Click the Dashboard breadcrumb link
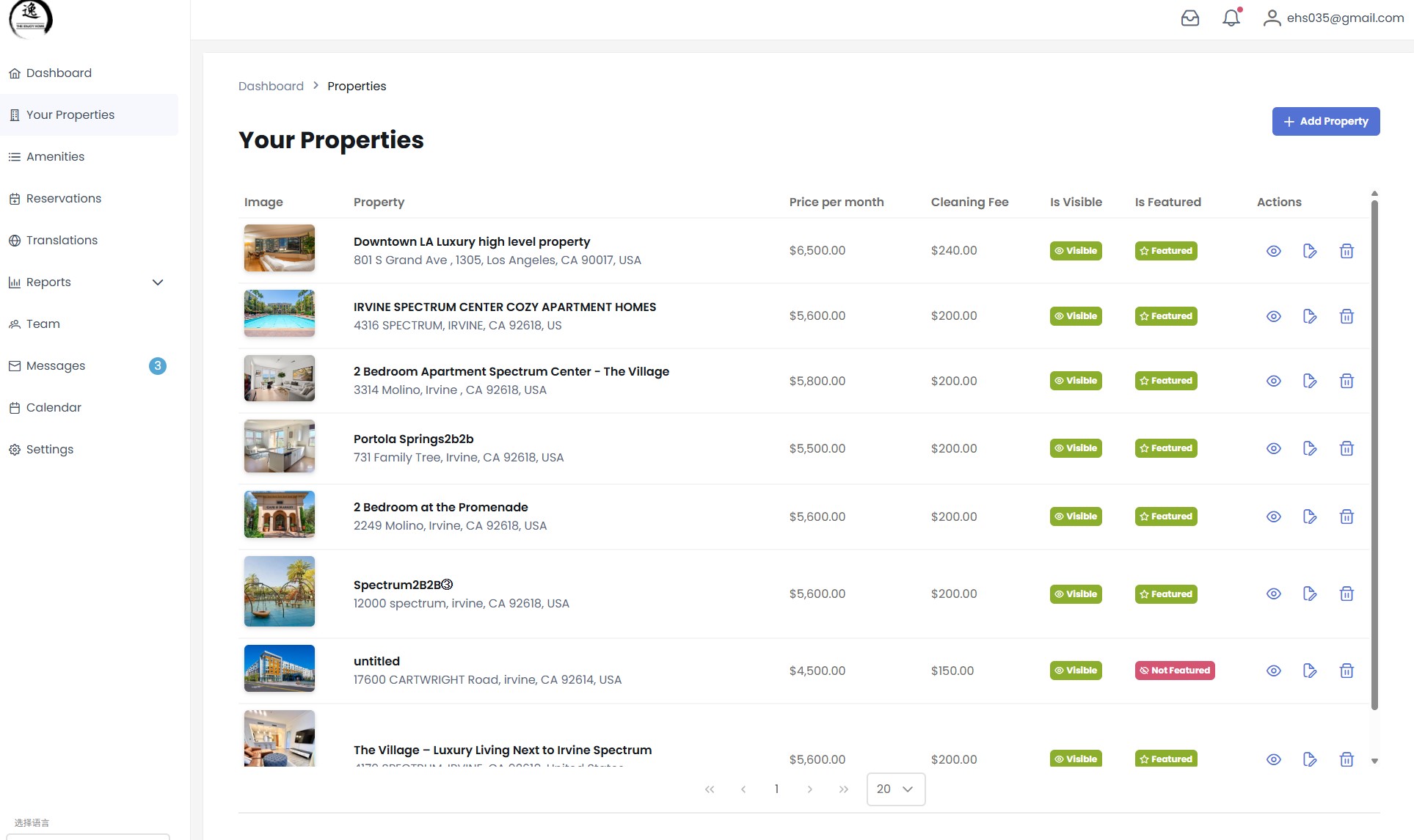Image resolution: width=1414 pixels, height=840 pixels. 271,87
